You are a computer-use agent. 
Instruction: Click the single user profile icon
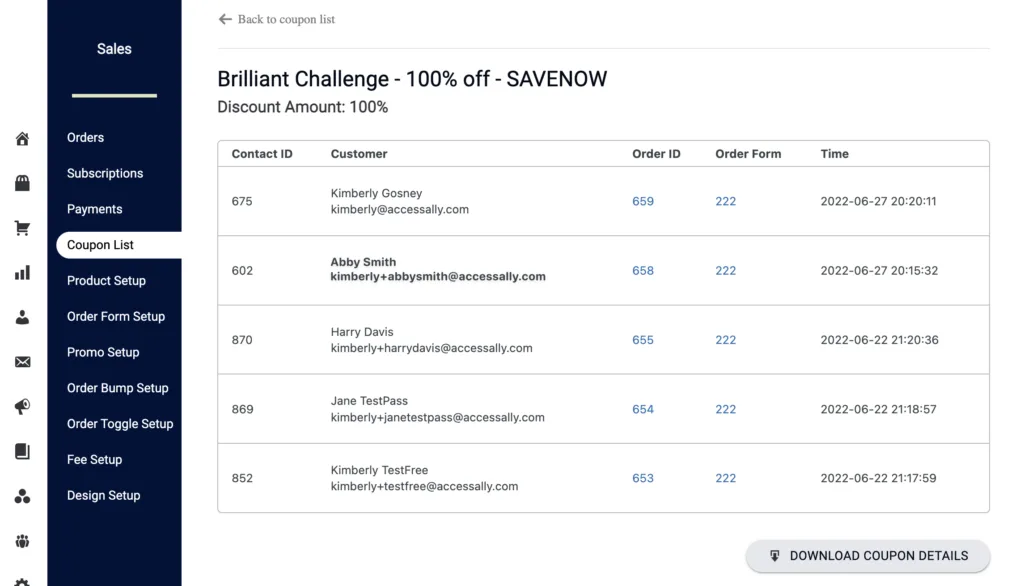22,317
